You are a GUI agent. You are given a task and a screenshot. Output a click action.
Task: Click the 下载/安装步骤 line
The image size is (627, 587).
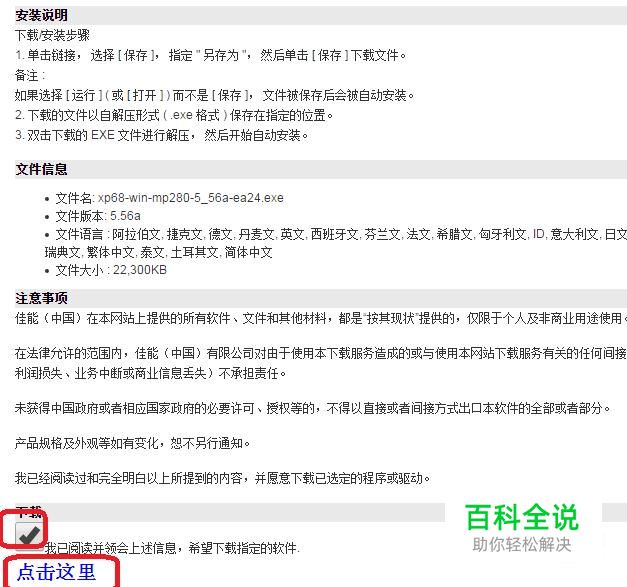52,35
